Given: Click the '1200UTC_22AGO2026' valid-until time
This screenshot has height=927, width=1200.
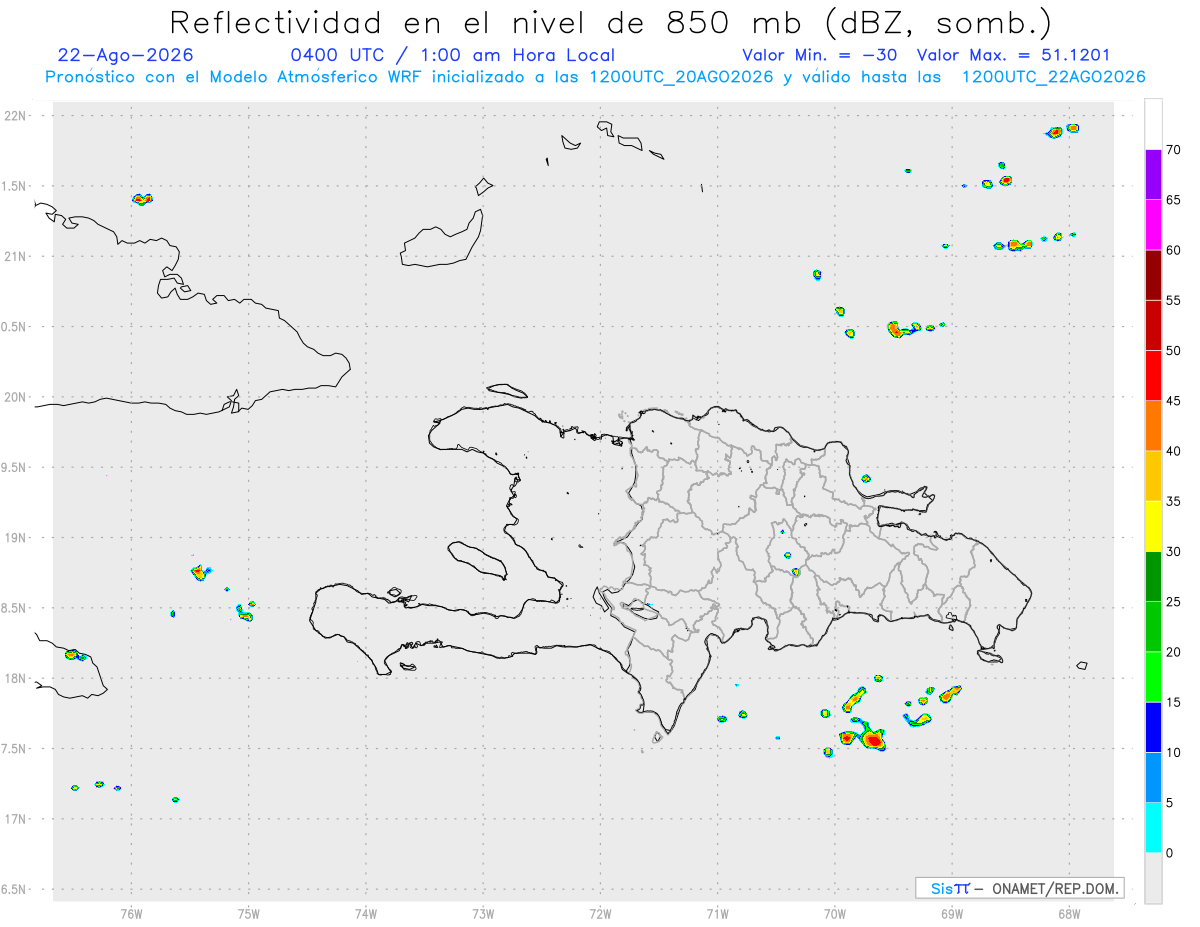Looking at the screenshot, I should coord(1053,77).
